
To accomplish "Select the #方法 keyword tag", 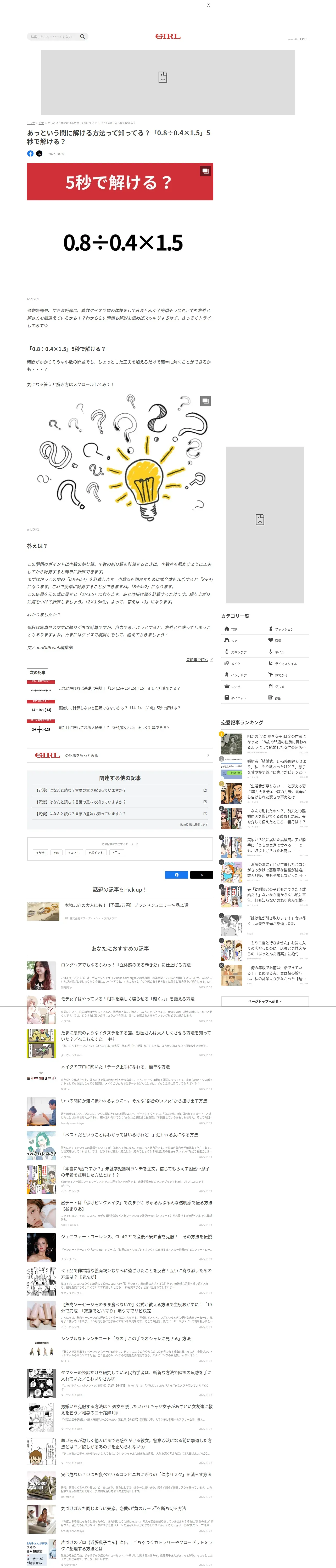I will [40, 853].
